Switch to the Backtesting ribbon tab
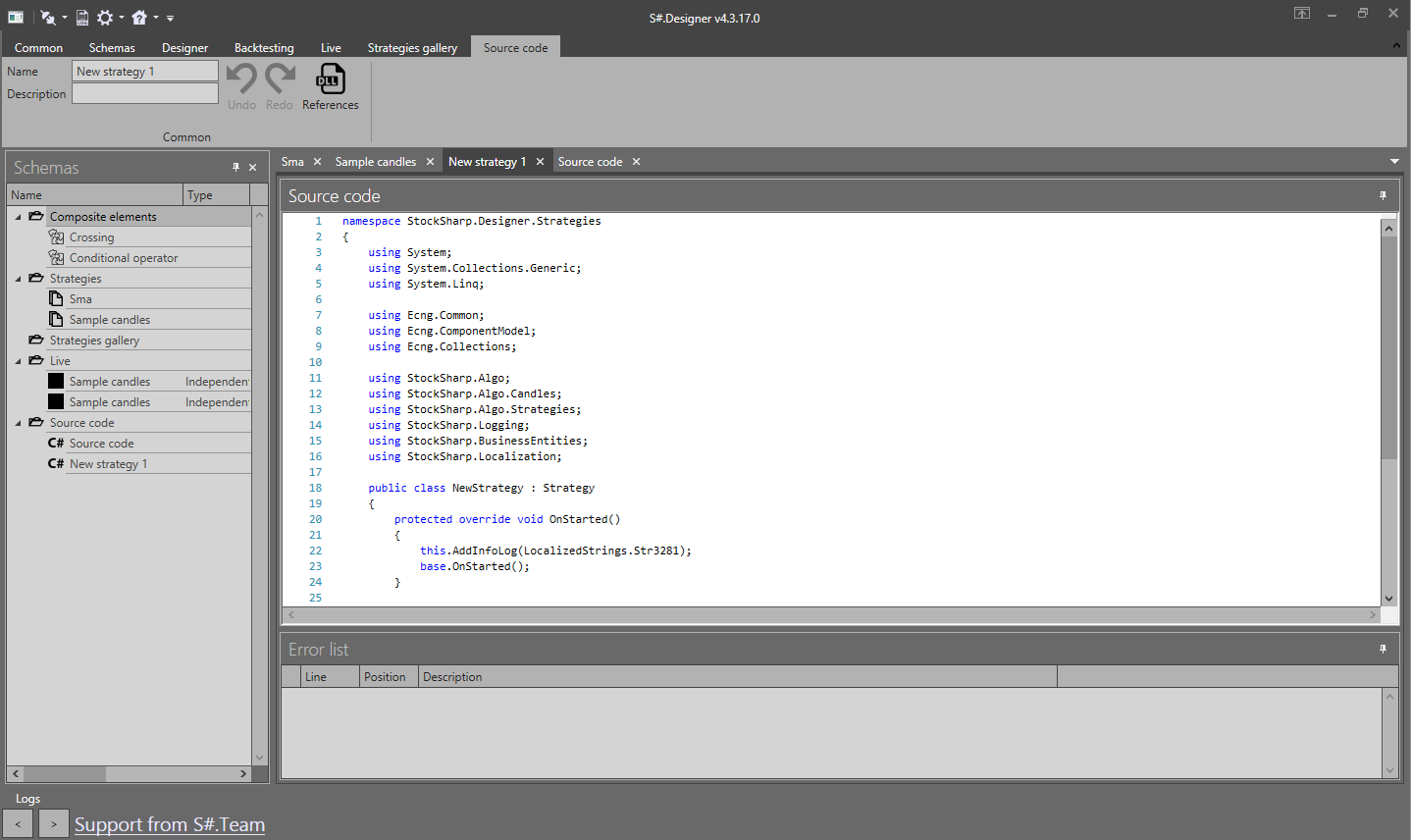Image resolution: width=1411 pixels, height=840 pixels. (x=264, y=48)
